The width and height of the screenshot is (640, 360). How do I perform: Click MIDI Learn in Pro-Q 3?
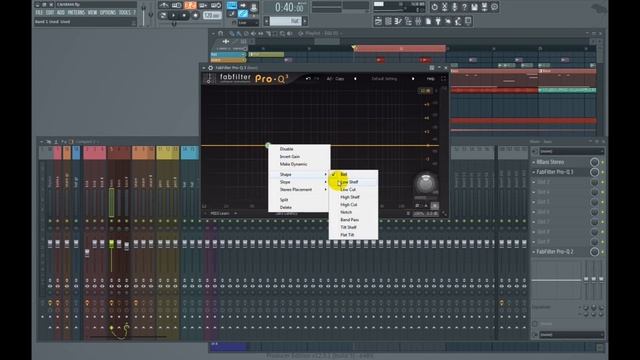point(220,213)
